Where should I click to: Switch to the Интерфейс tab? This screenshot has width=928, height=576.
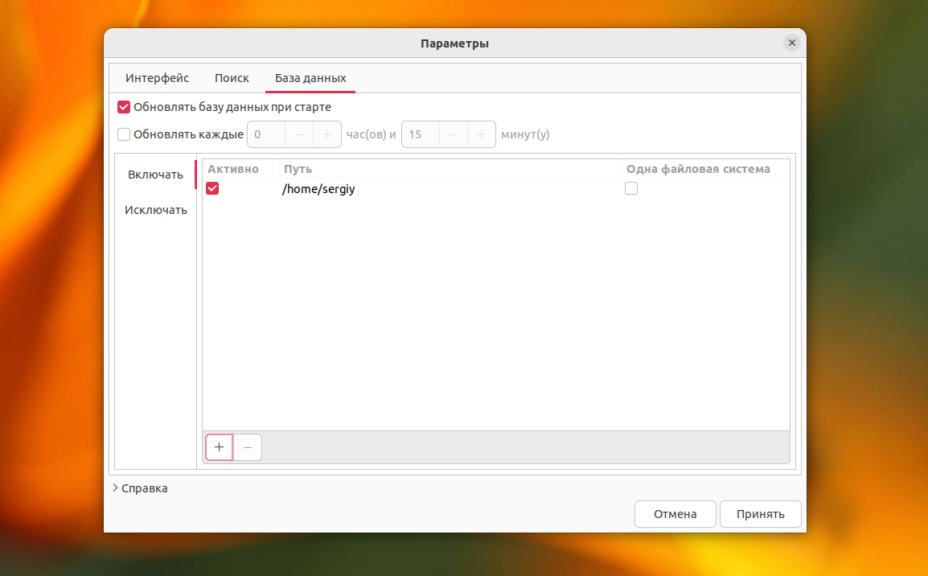[x=157, y=78]
